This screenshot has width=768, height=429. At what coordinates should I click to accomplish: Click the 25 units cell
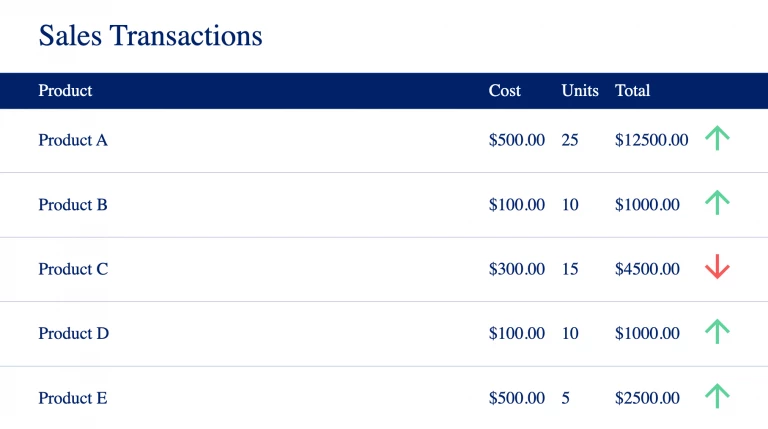570,140
